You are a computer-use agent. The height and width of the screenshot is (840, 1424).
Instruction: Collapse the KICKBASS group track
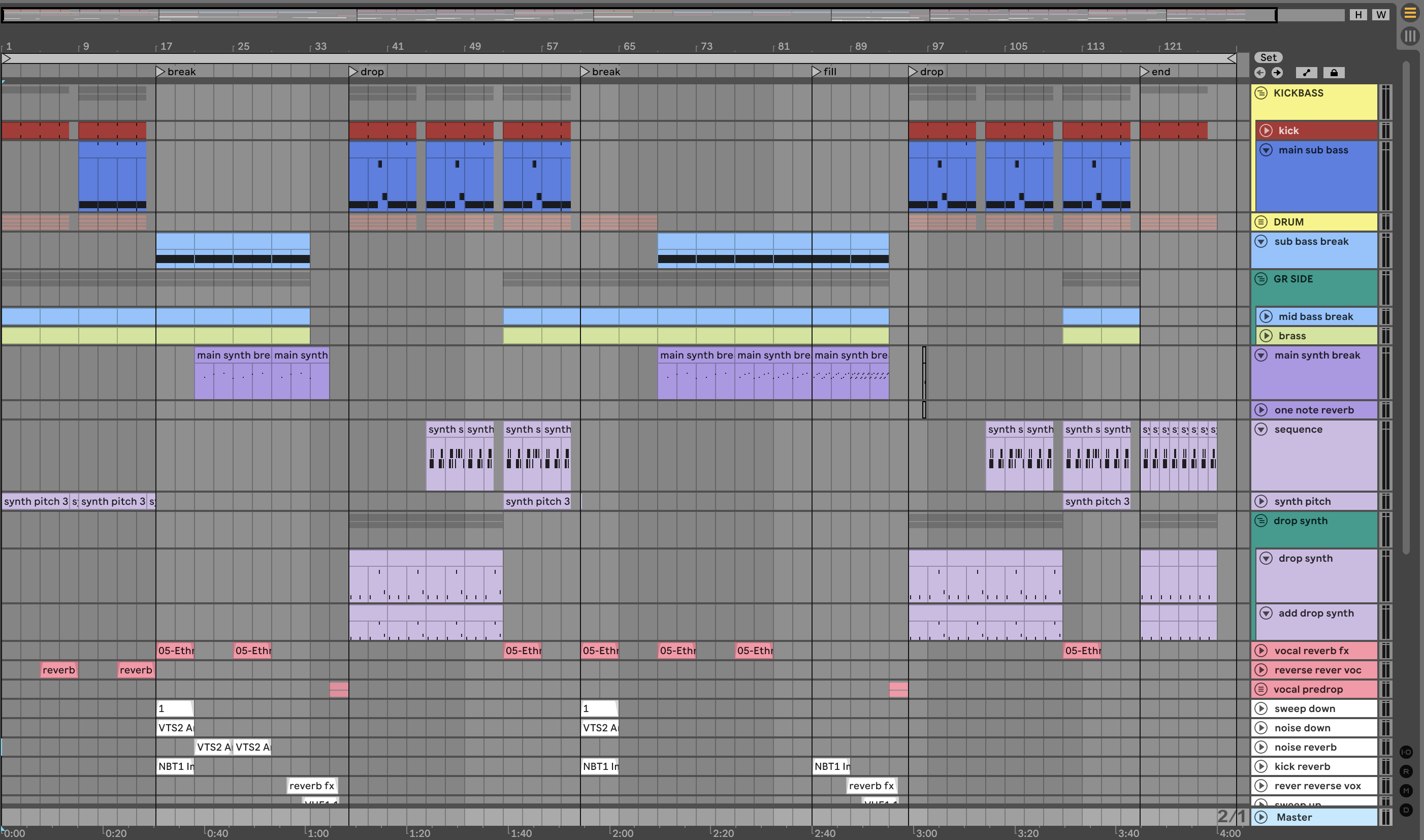(1261, 93)
